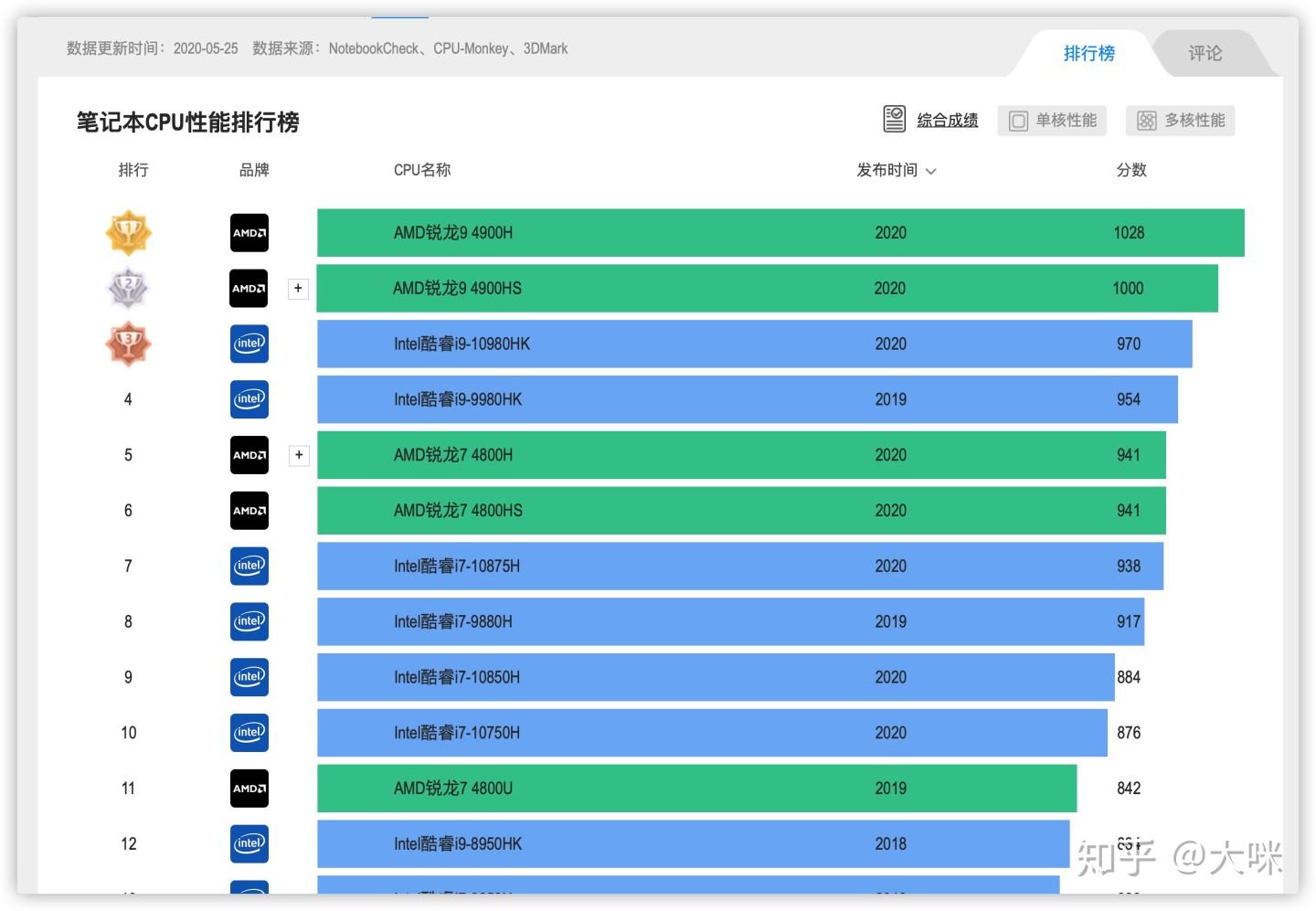Click the silver second-place medal badge
Screen dimensions: 1316x911
coord(128,289)
